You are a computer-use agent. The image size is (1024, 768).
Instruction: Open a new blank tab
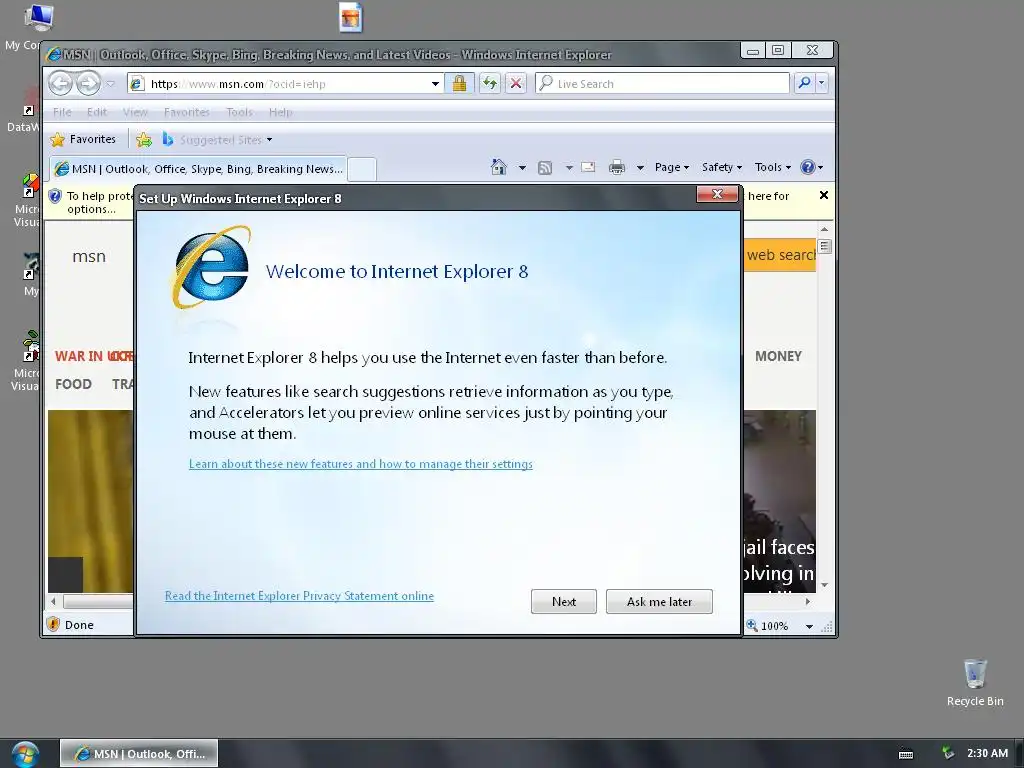pos(361,169)
